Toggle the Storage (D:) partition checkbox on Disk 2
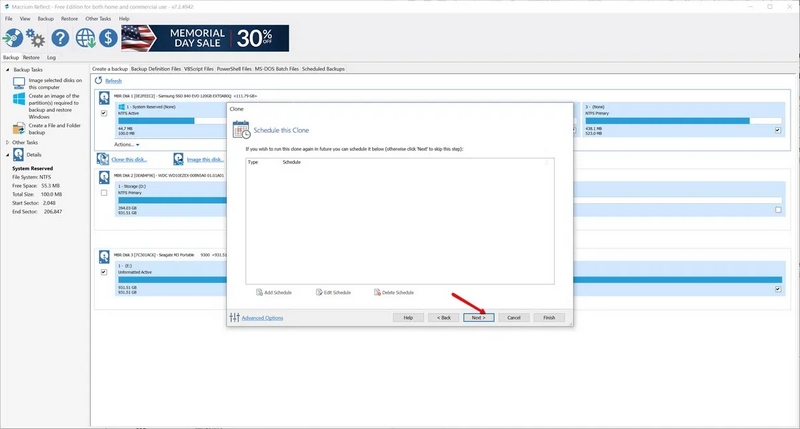 pyautogui.click(x=104, y=193)
